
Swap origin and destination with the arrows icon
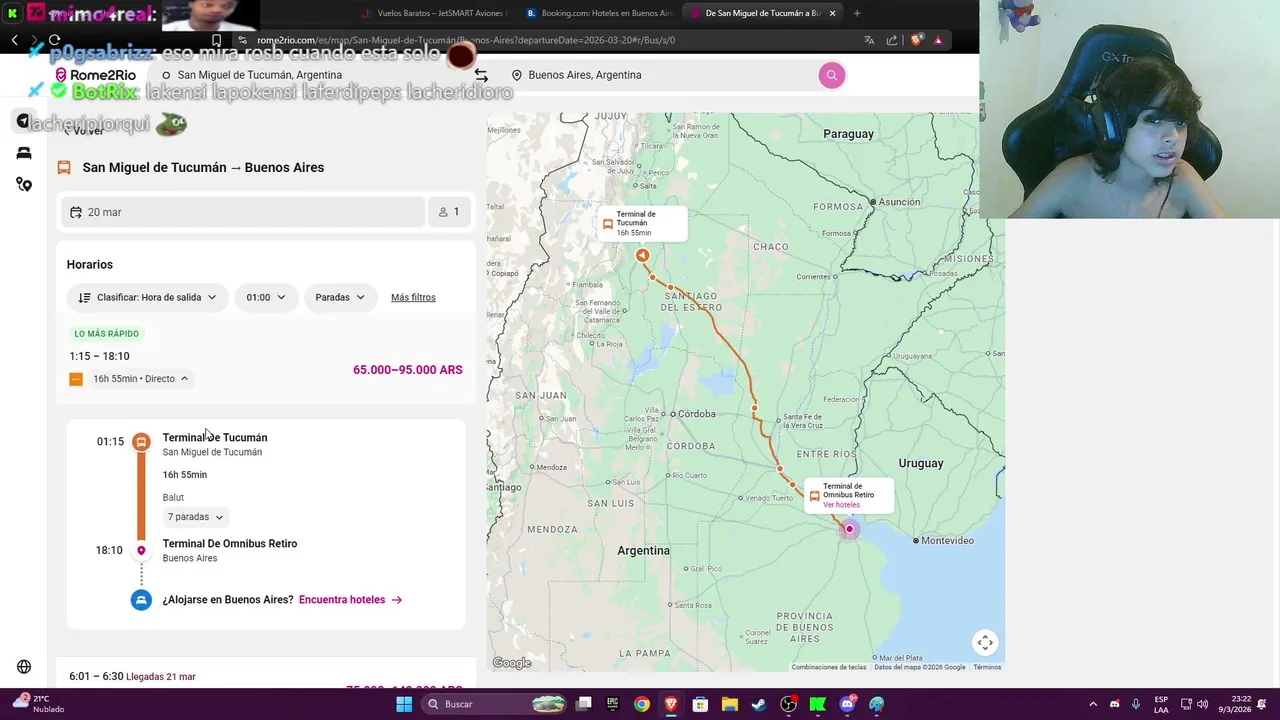(x=481, y=75)
